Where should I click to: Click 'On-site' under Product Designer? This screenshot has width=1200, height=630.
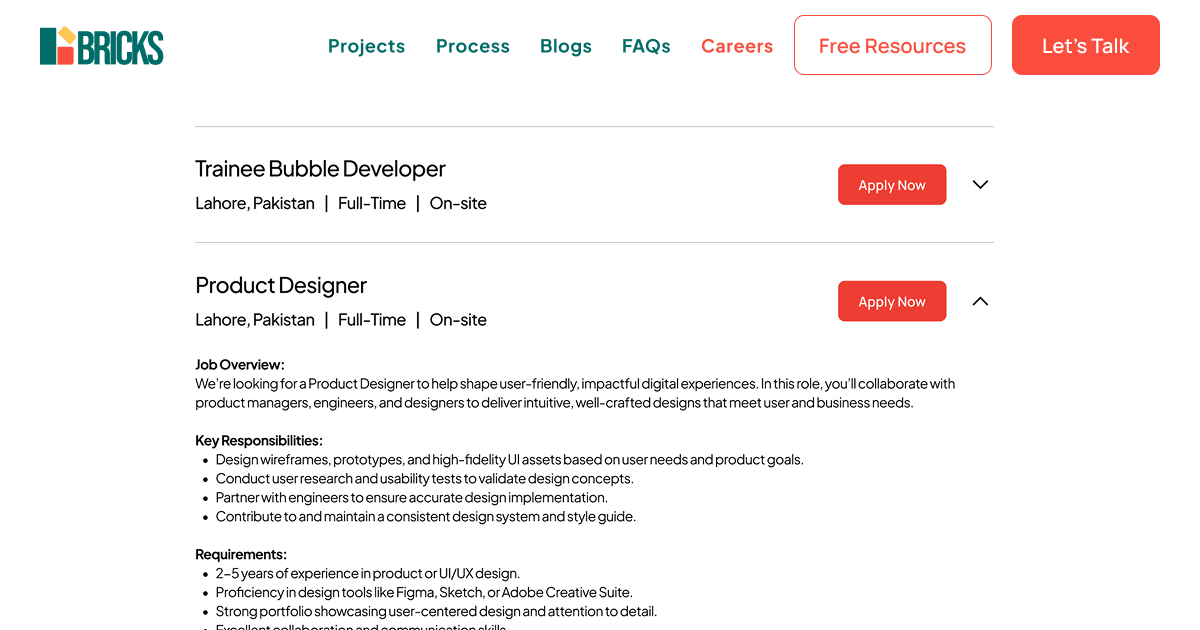point(458,320)
